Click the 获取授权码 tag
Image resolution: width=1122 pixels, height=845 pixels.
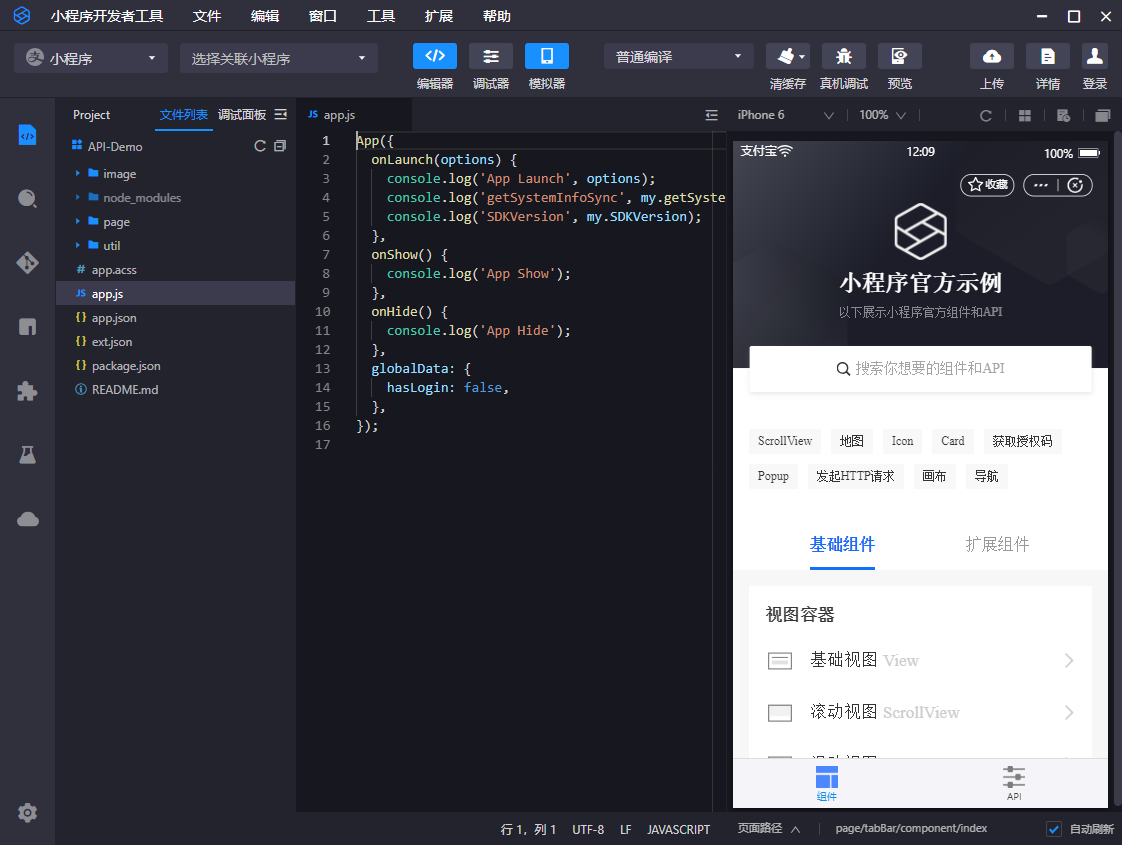pos(1022,441)
